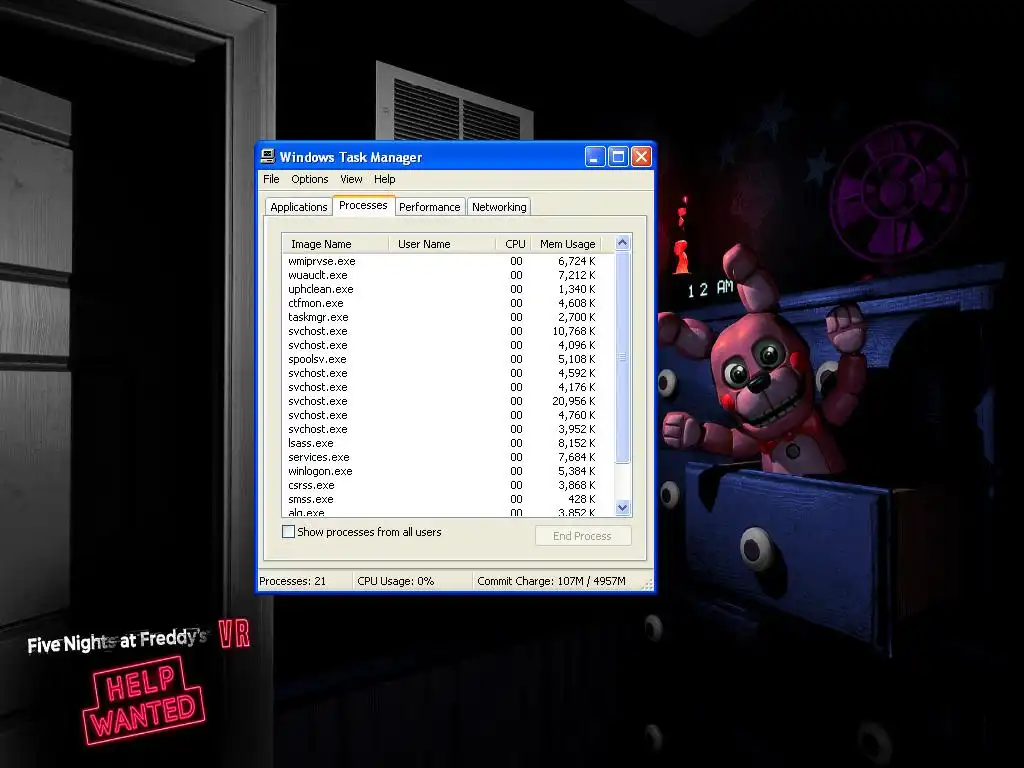Sort by the User Name column header
Viewport: 1024px width, 768px height.
(442, 244)
